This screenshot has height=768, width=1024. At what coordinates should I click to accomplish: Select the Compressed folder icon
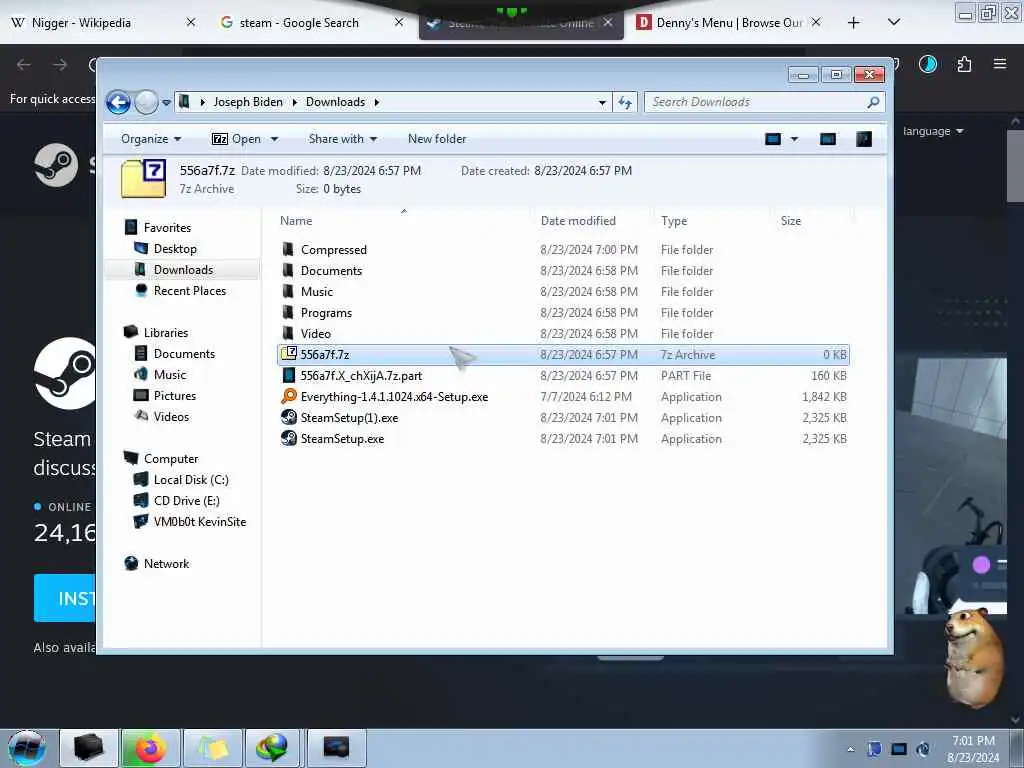(x=288, y=249)
